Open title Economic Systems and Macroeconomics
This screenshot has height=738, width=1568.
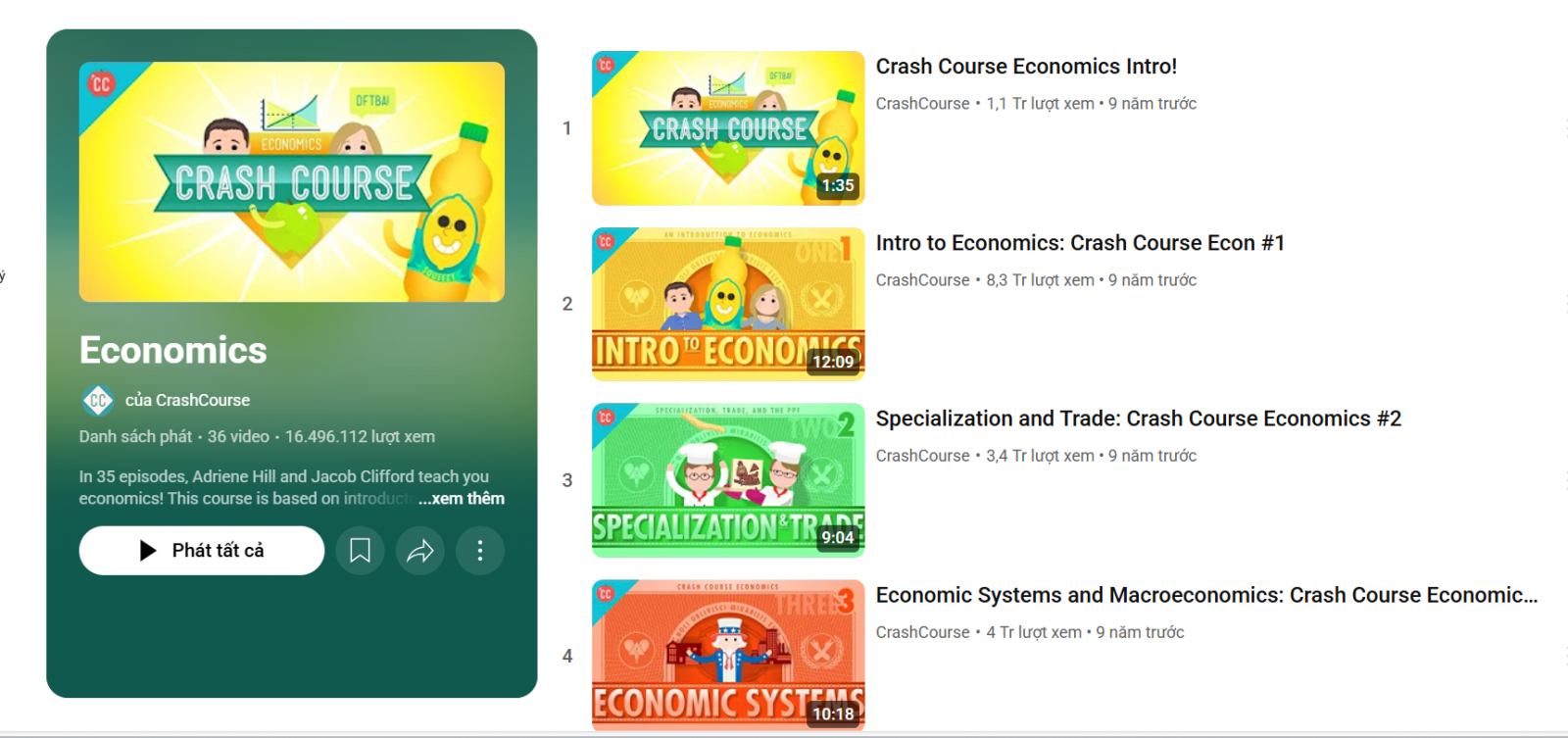pos(1206,595)
